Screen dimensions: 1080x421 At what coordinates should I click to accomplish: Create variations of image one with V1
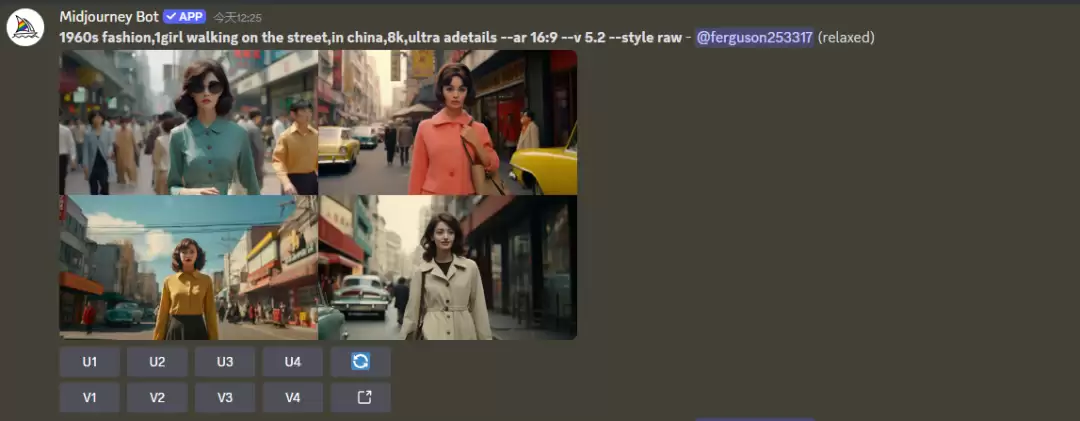(89, 398)
